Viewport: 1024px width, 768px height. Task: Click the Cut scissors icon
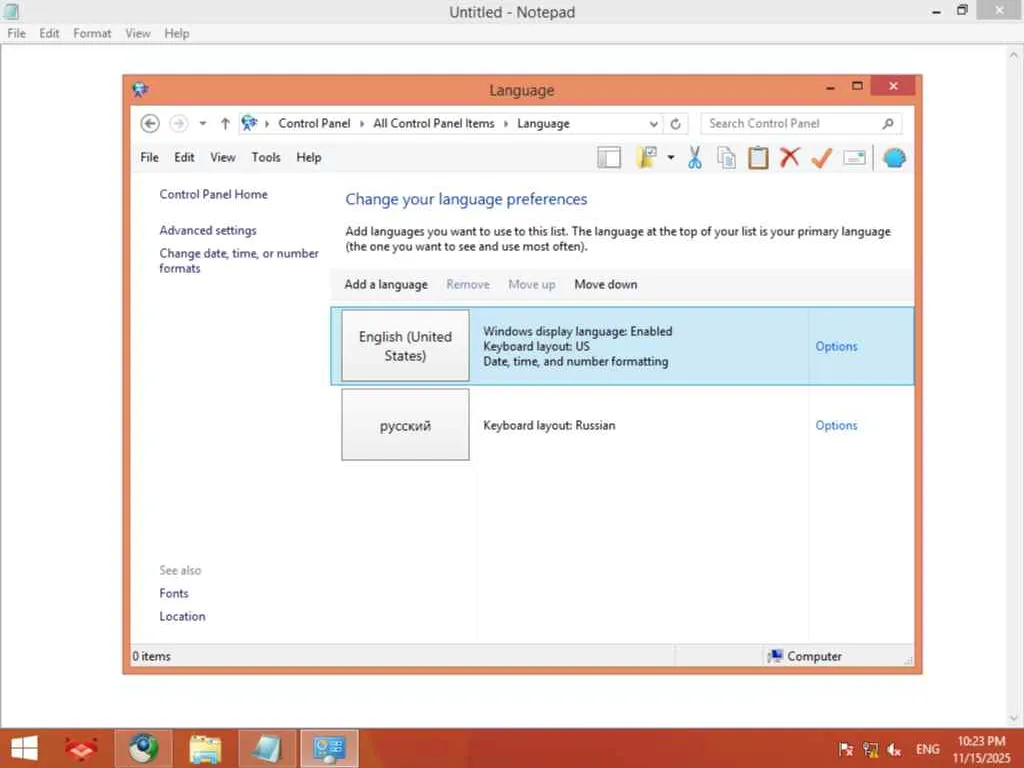click(x=695, y=157)
